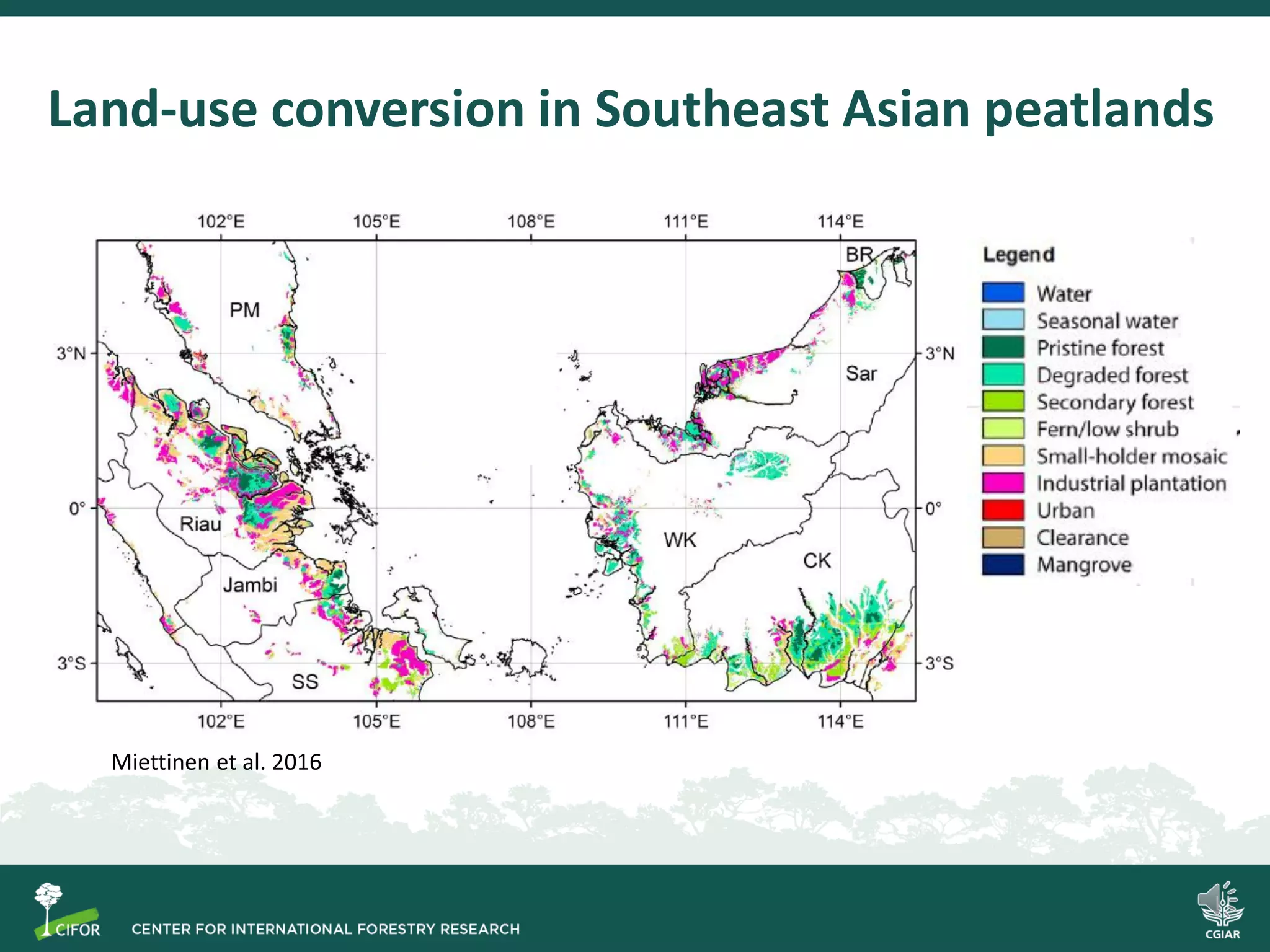Click the 'Sar' map label
Image resolution: width=1270 pixels, height=952 pixels.
click(861, 374)
